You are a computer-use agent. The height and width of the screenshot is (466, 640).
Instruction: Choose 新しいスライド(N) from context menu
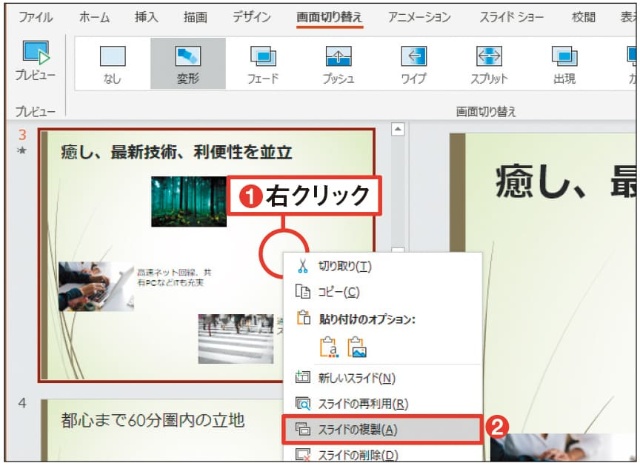pyautogui.click(x=382, y=378)
